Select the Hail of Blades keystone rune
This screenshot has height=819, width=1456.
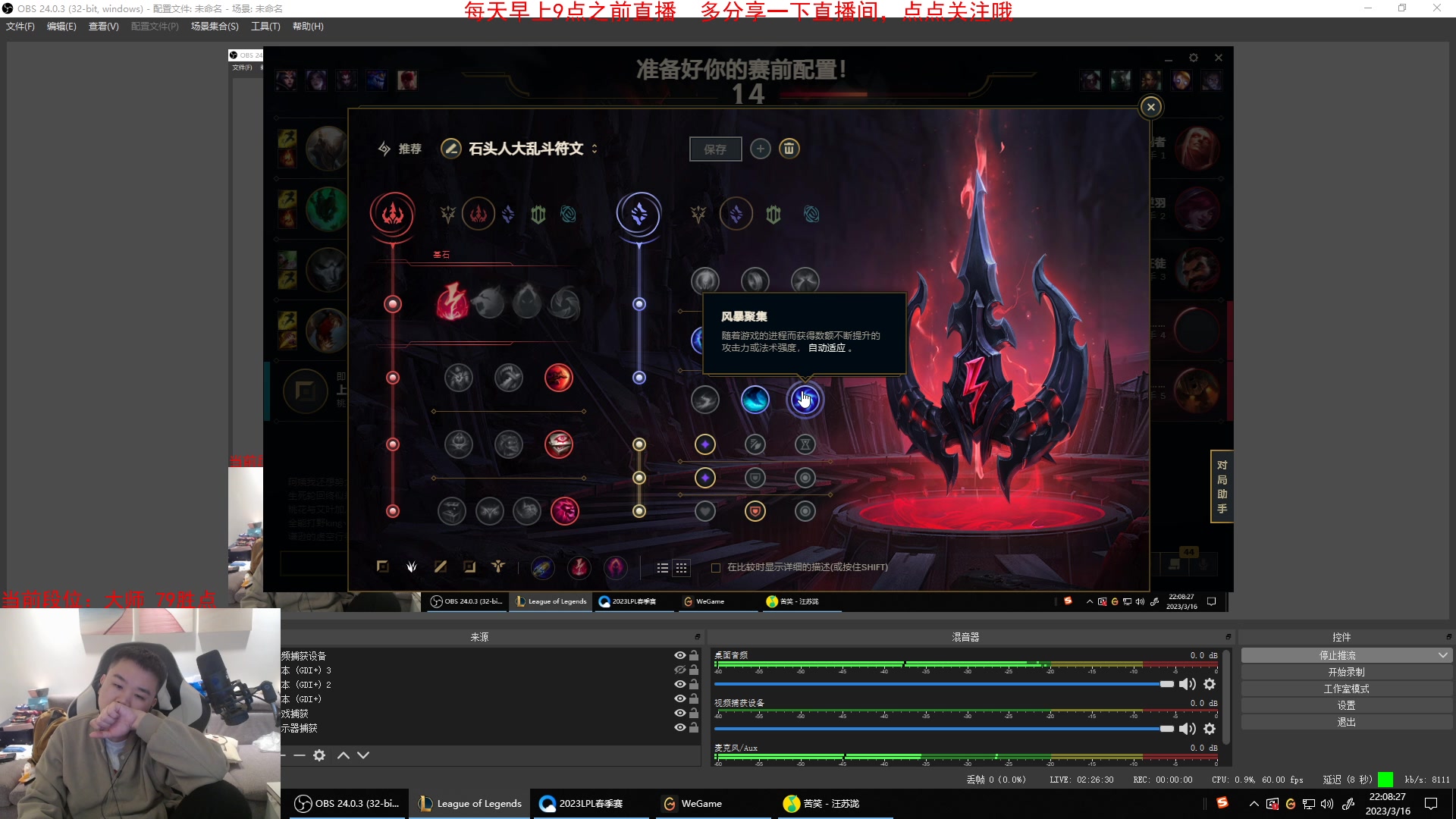[x=565, y=303]
